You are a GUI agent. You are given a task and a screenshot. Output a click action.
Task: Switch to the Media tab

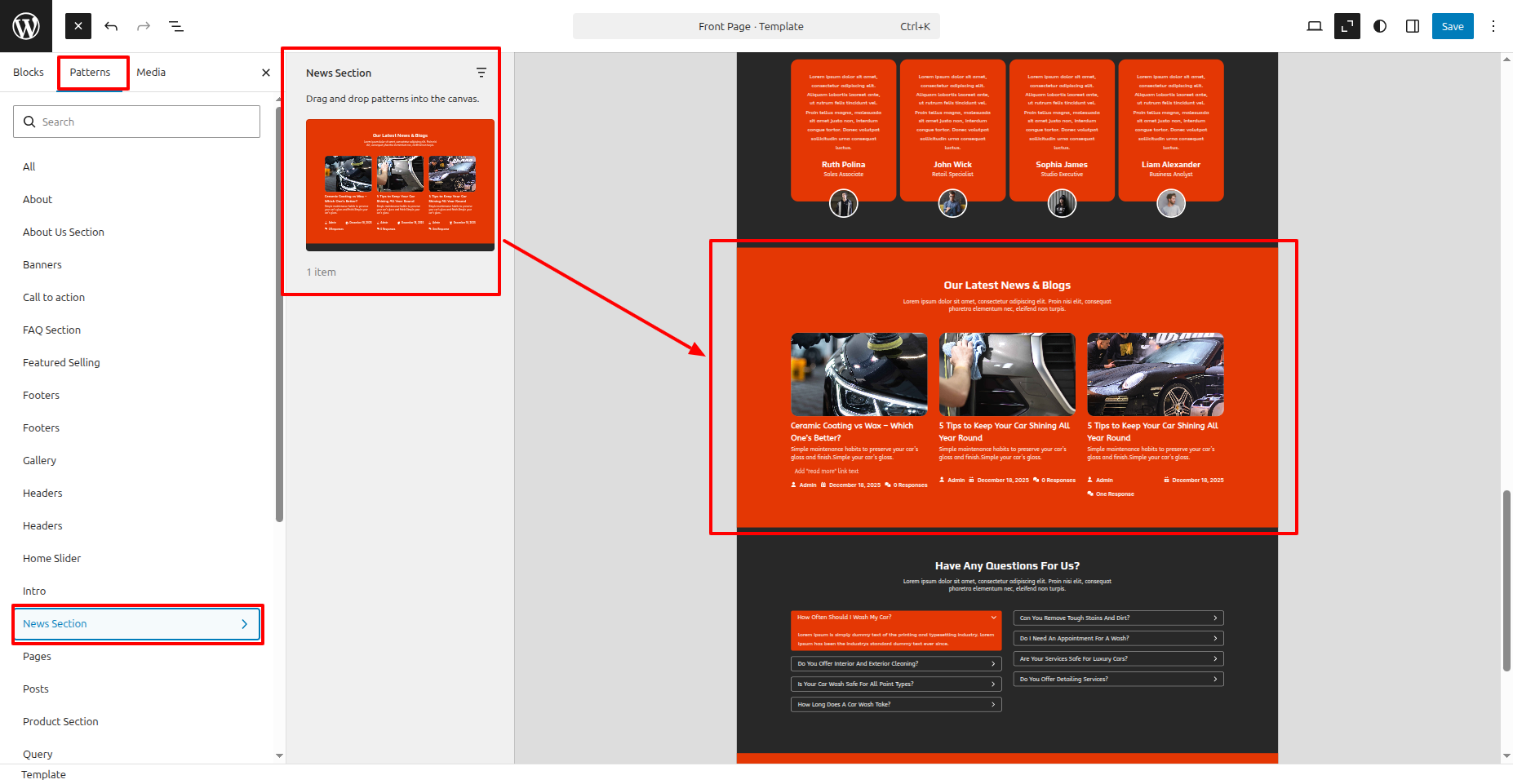tap(151, 73)
